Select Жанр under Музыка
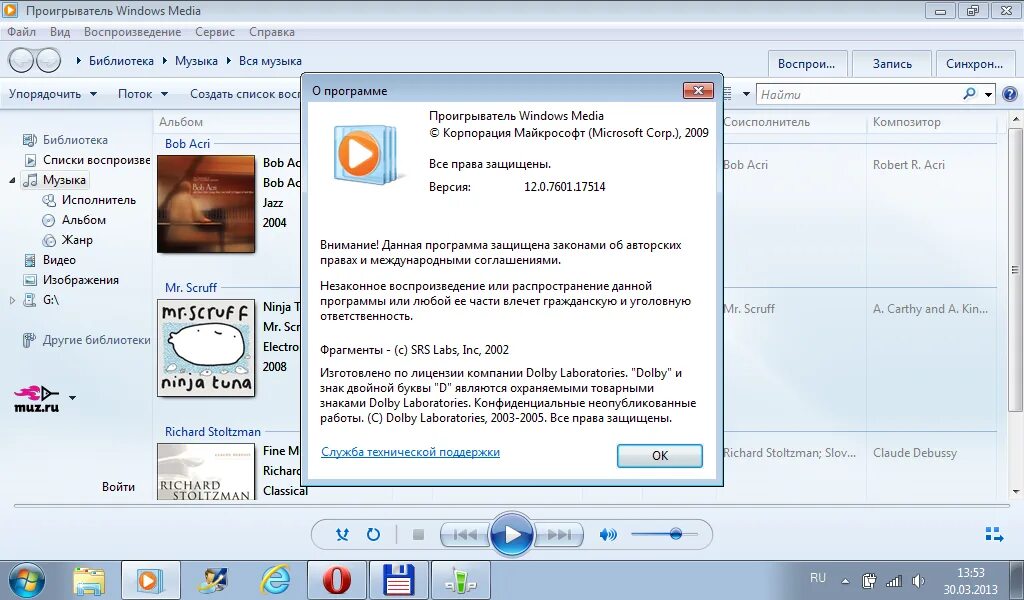Image resolution: width=1024 pixels, height=600 pixels. point(77,240)
